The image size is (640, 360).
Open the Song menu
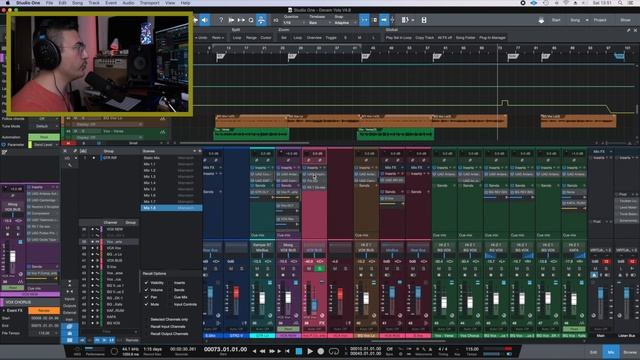tap(77, 3)
